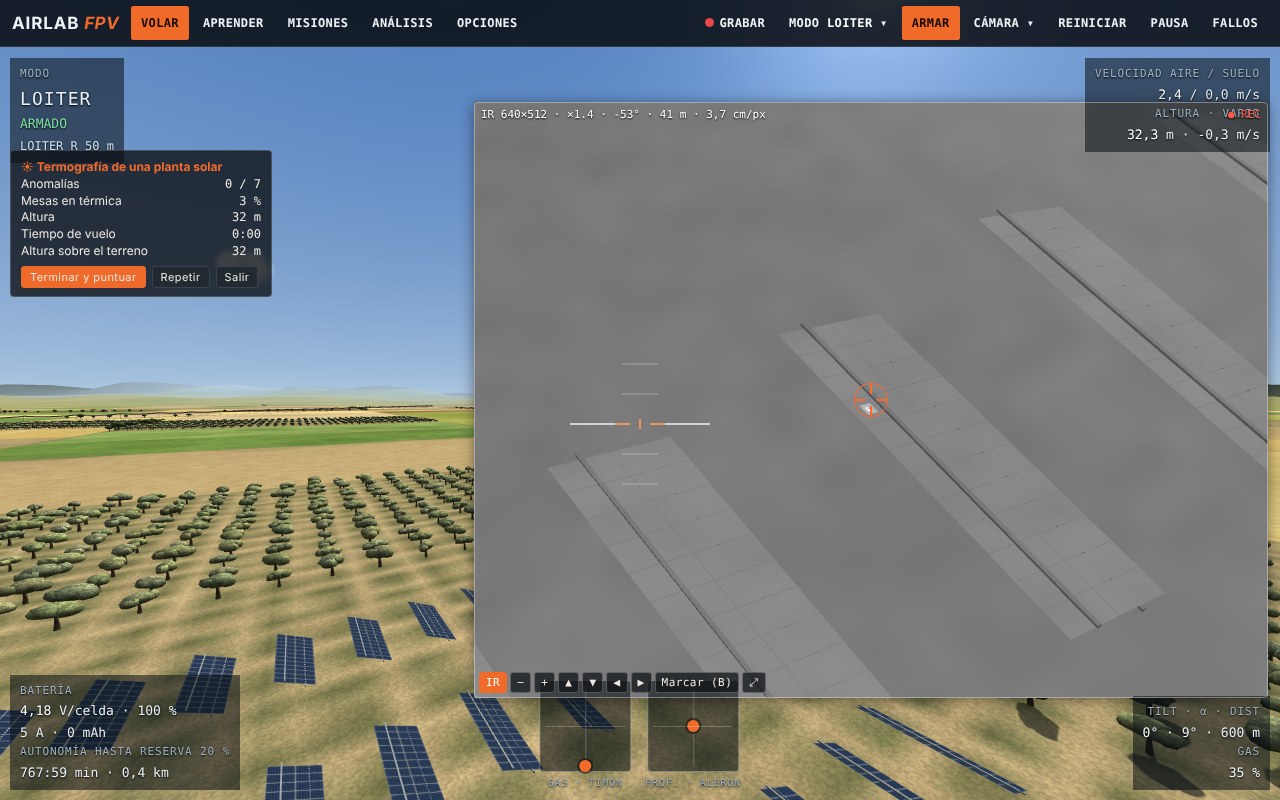Click the GAS 35 % value

pyautogui.click(x=1244, y=772)
